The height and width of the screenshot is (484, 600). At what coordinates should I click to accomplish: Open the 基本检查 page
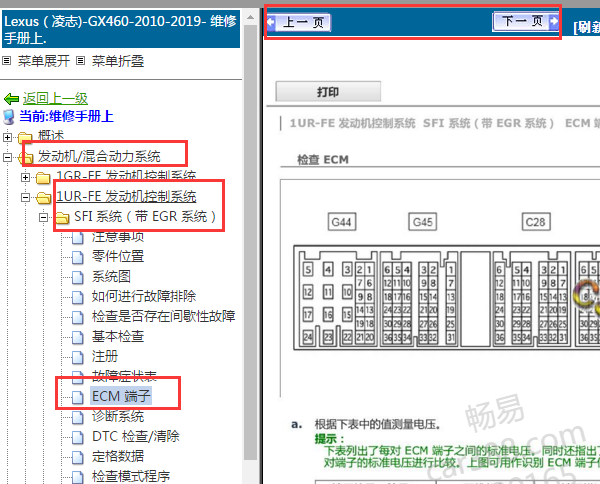pyautogui.click(x=118, y=336)
